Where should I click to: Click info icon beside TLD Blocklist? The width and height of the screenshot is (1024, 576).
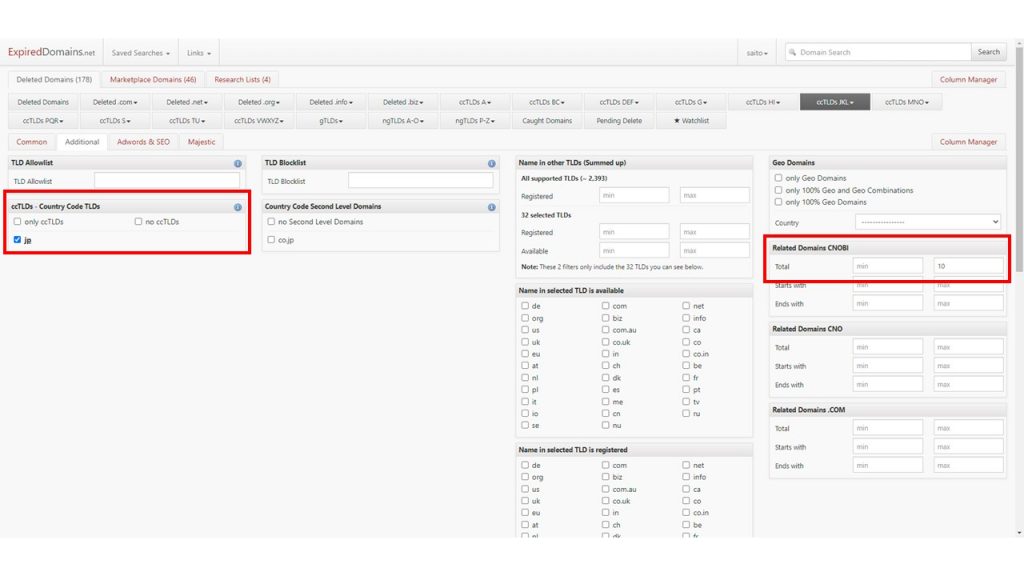pyautogui.click(x=491, y=163)
